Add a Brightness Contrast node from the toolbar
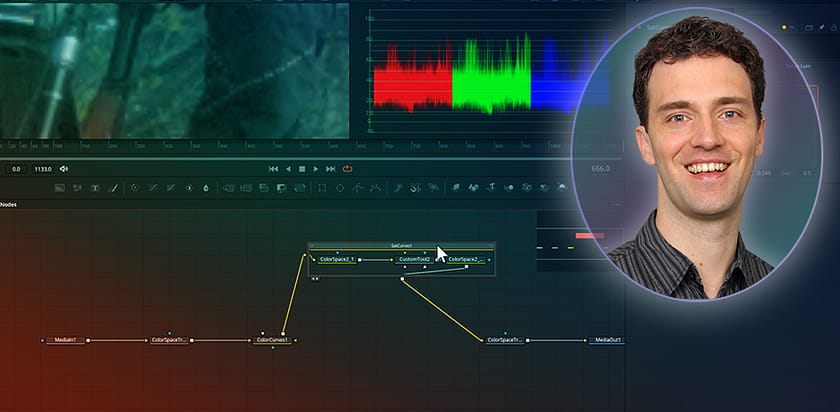 189,188
